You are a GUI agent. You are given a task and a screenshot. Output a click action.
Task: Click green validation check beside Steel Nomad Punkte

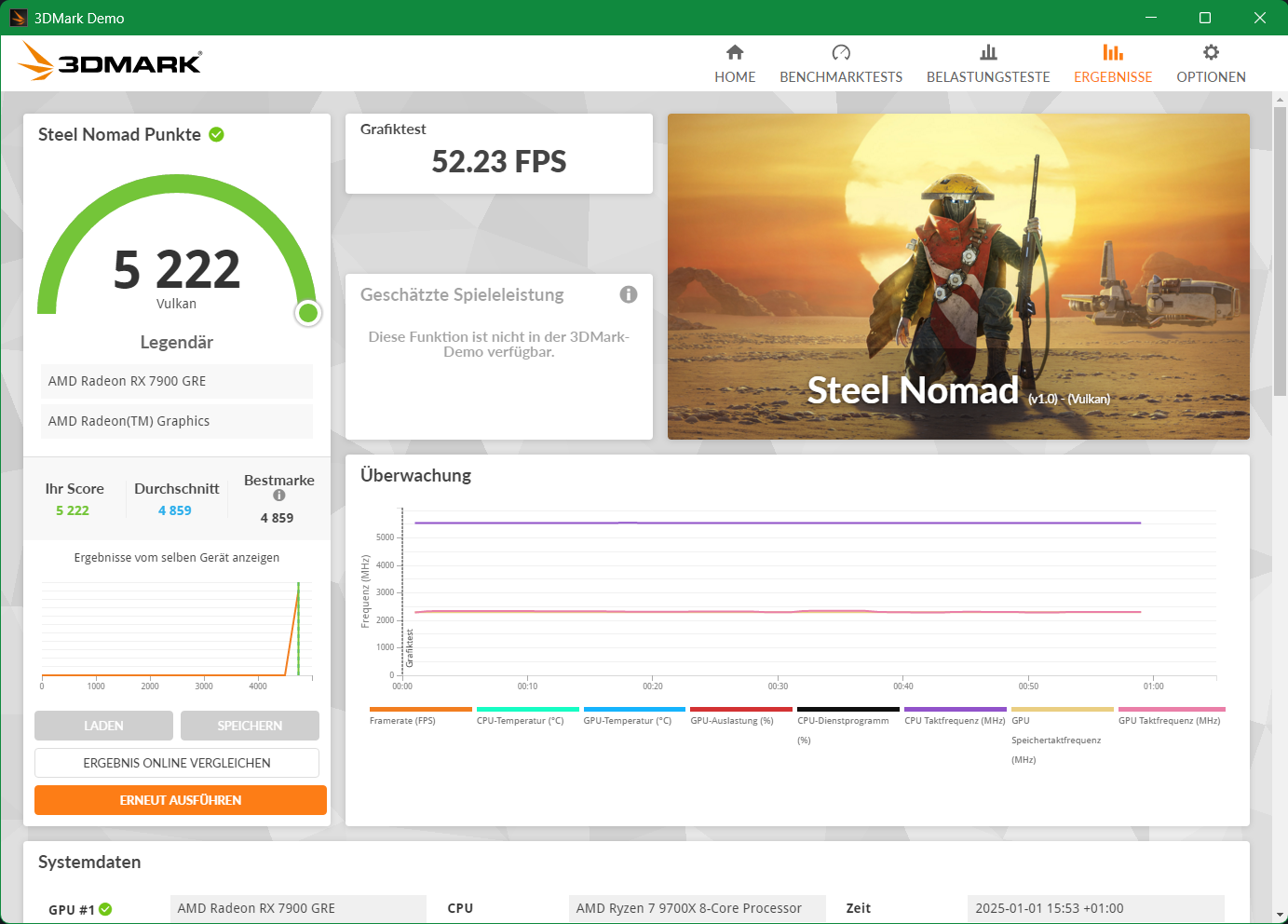pos(217,134)
